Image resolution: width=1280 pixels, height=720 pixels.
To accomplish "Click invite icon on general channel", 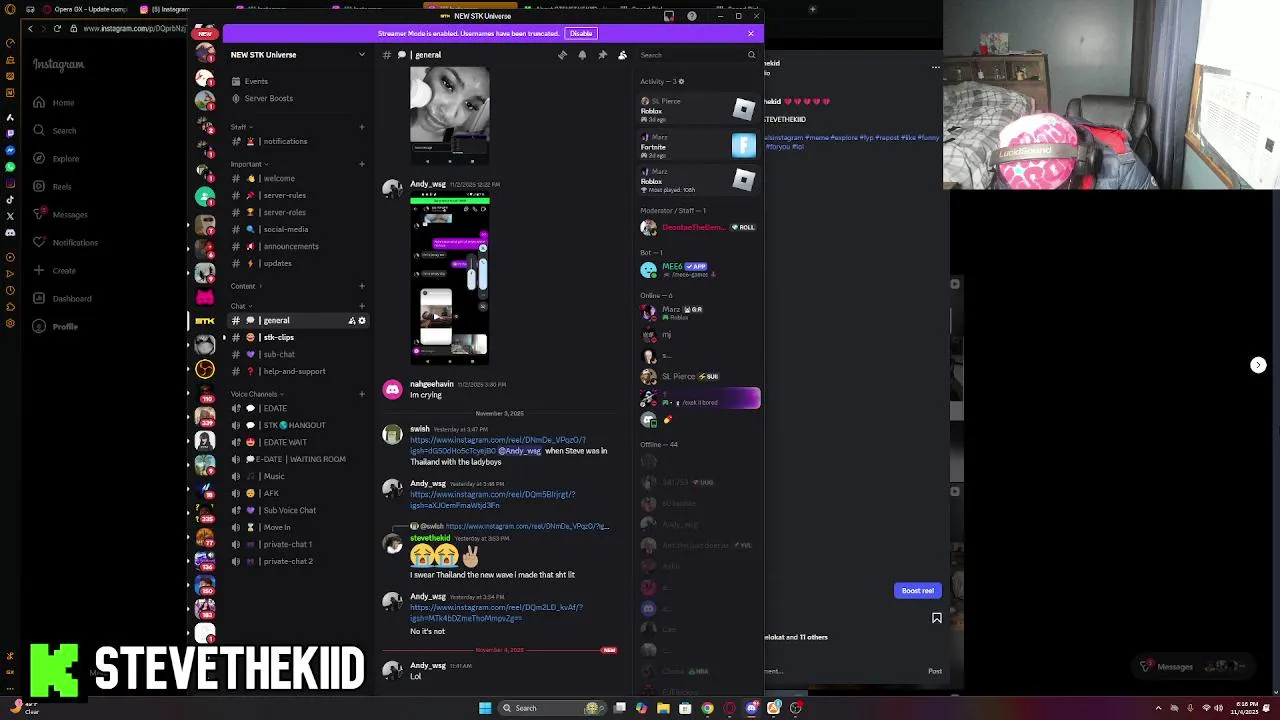I will [x=351, y=321].
